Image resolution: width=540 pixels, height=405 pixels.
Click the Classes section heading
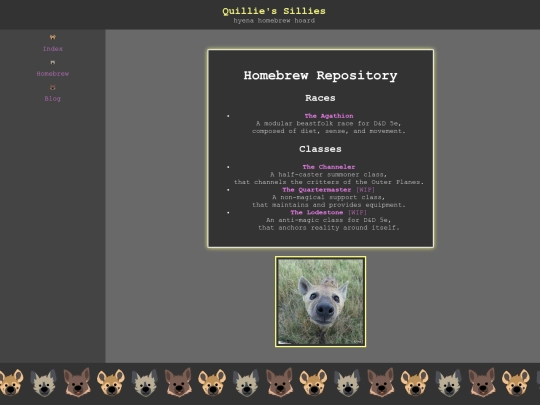coord(320,149)
